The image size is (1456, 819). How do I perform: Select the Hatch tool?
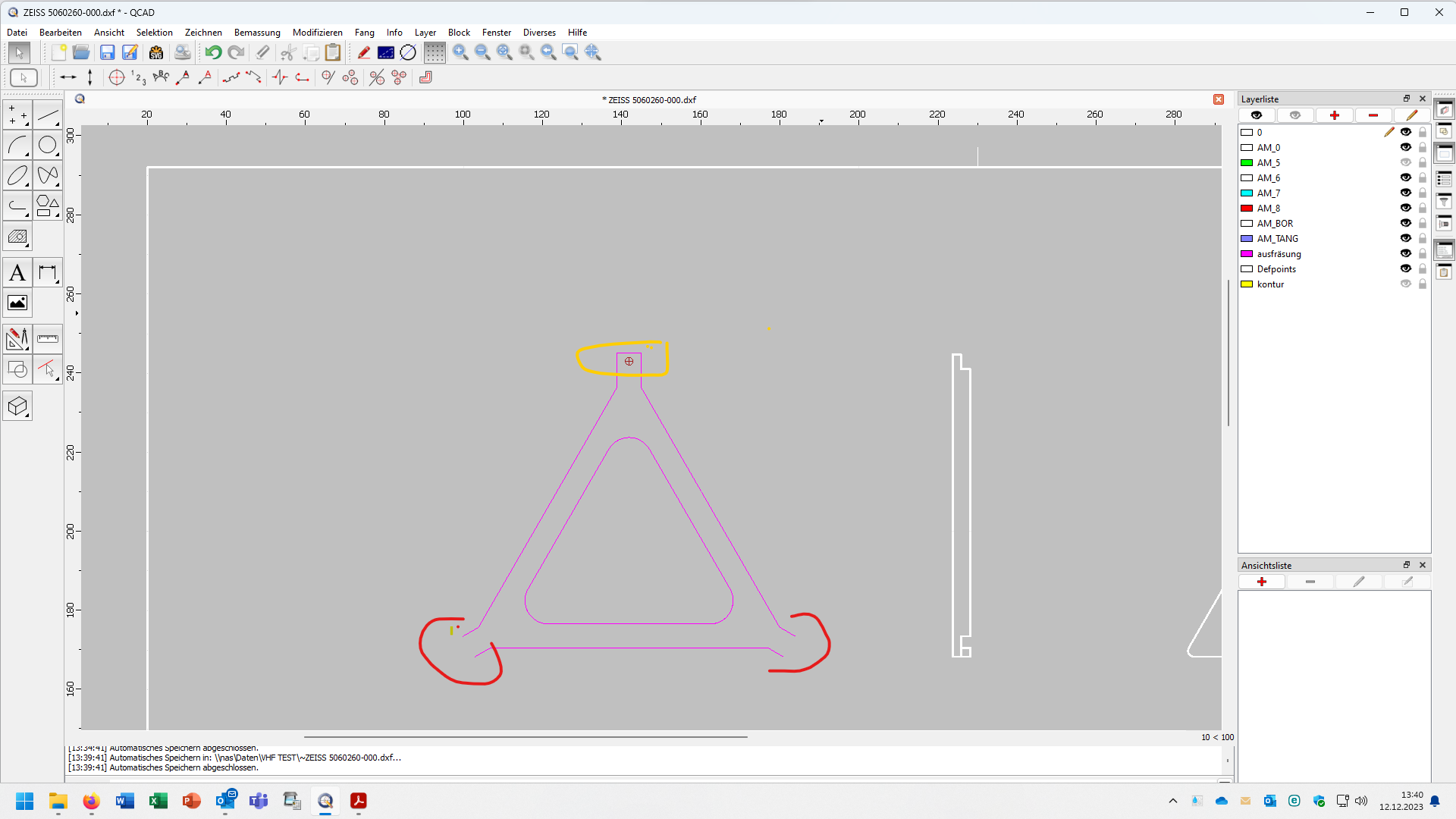(17, 237)
